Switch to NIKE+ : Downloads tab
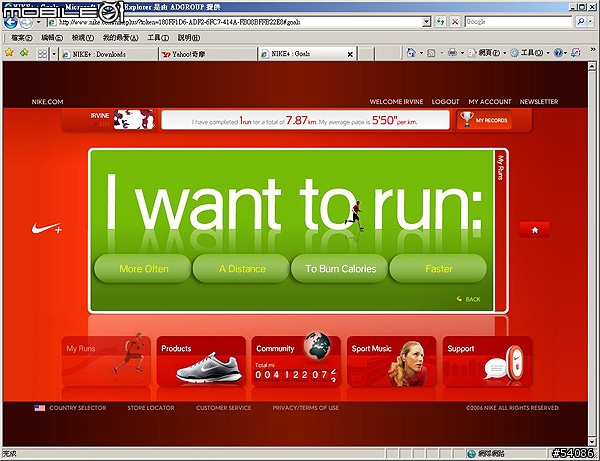Image resolution: width=600 pixels, height=461 pixels. [109, 54]
